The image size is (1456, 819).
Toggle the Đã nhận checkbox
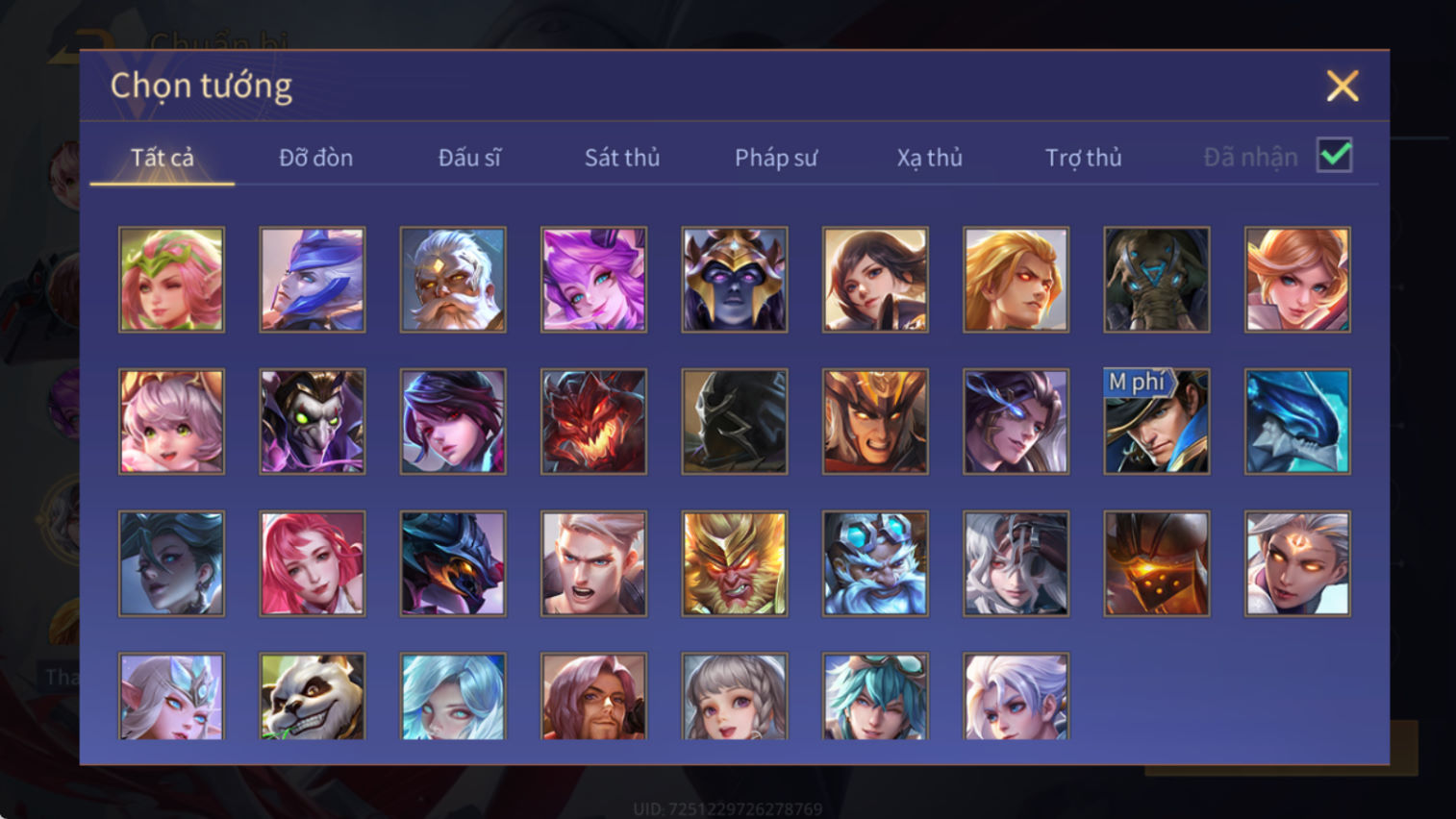tap(1335, 156)
